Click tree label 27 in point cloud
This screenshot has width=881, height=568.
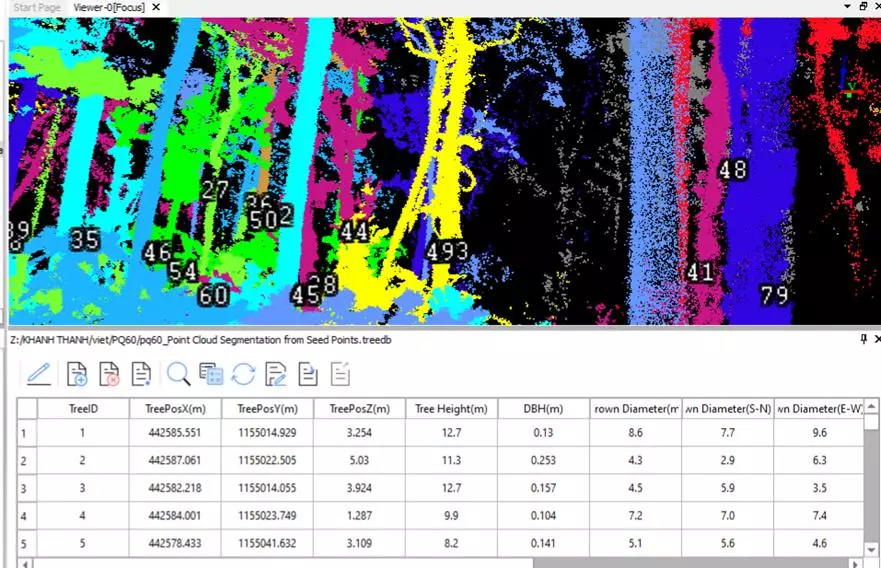coord(215,190)
